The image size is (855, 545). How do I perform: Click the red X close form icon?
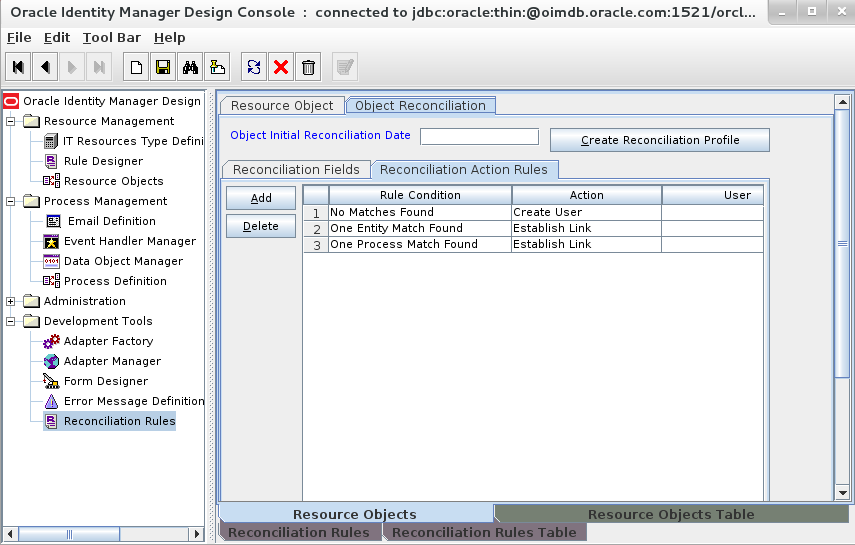281,67
